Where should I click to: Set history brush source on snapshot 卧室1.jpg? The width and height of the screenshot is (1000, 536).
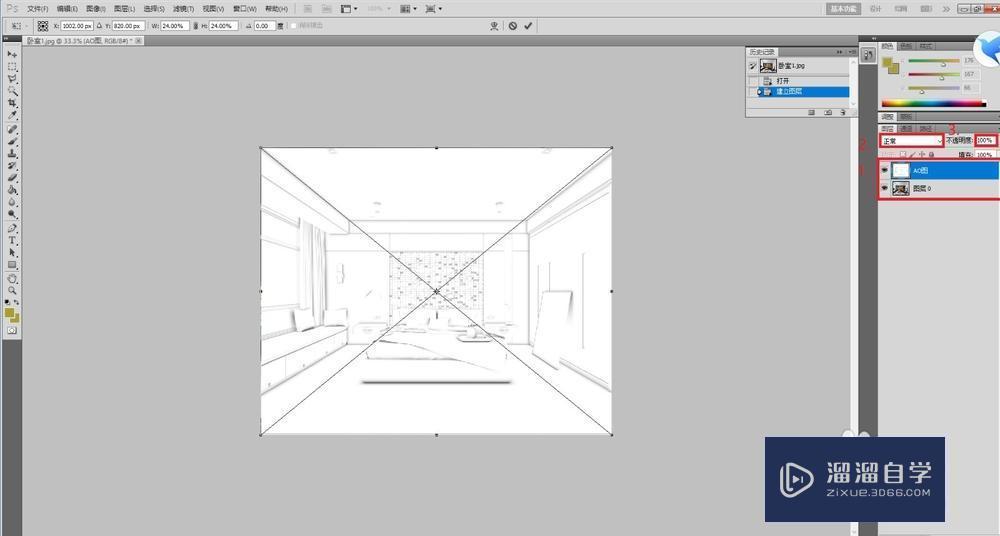[x=753, y=66]
